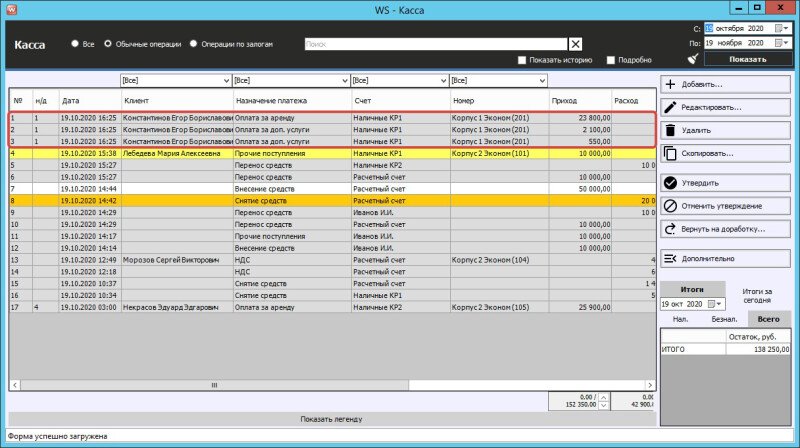The width and height of the screenshot is (800, 448).
Task: Click the return arrow icon for Вернуть на доработку
Action: point(671,228)
